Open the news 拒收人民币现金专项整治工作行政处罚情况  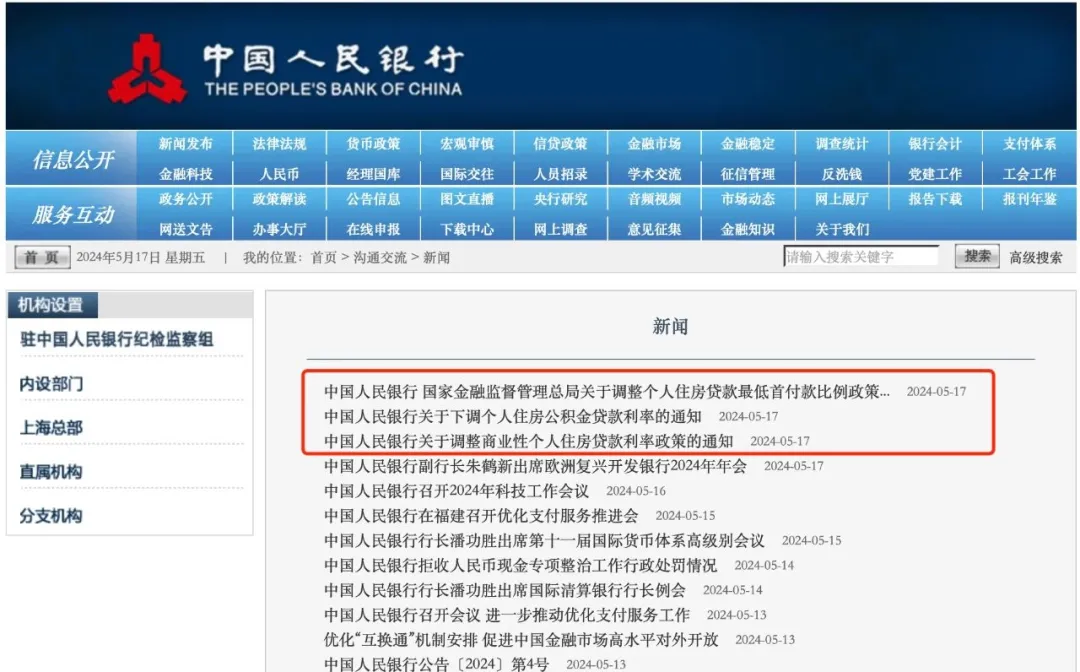pyautogui.click(x=520, y=565)
